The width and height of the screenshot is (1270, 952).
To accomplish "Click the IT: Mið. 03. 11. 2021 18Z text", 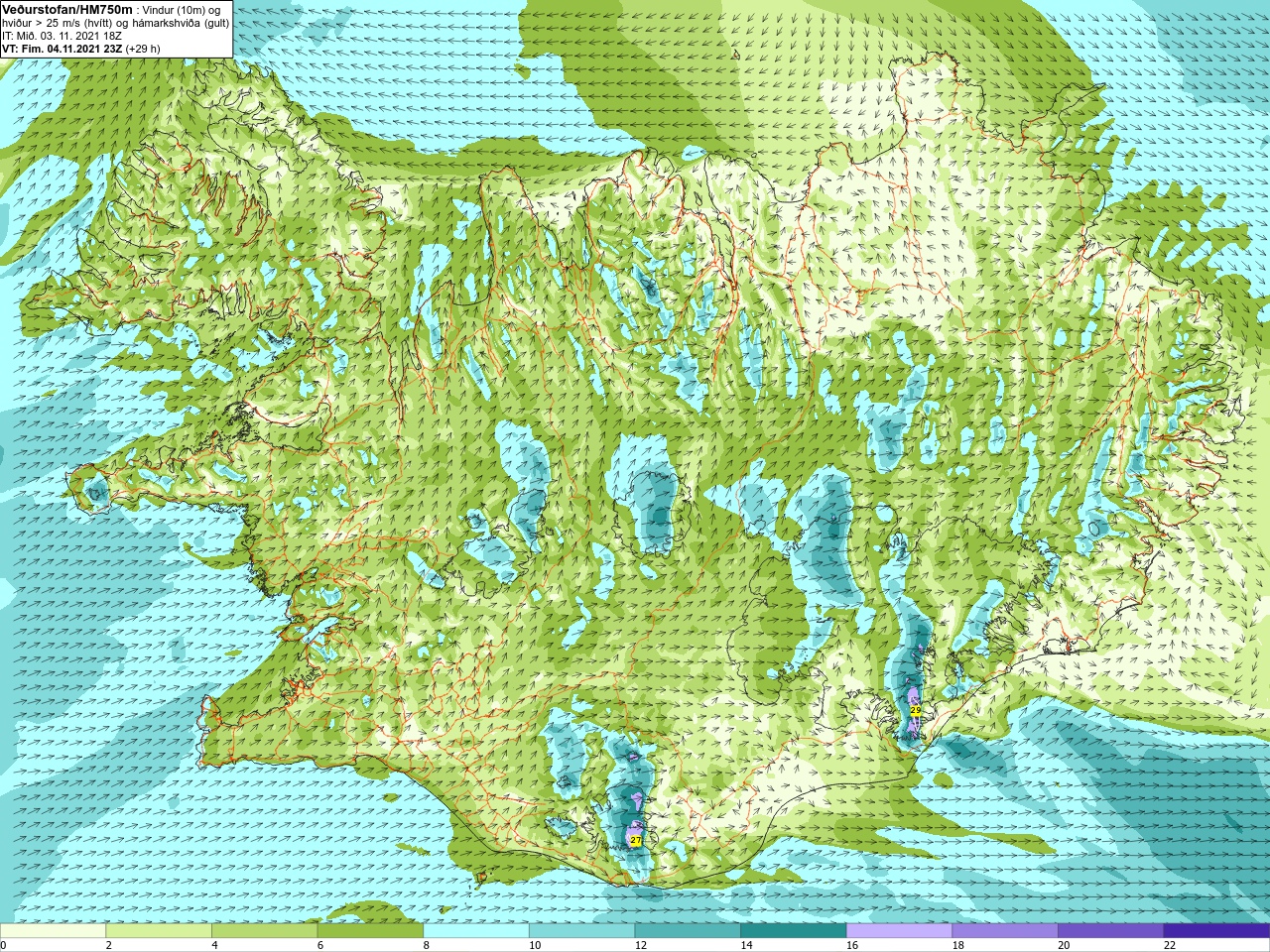I will [63, 36].
